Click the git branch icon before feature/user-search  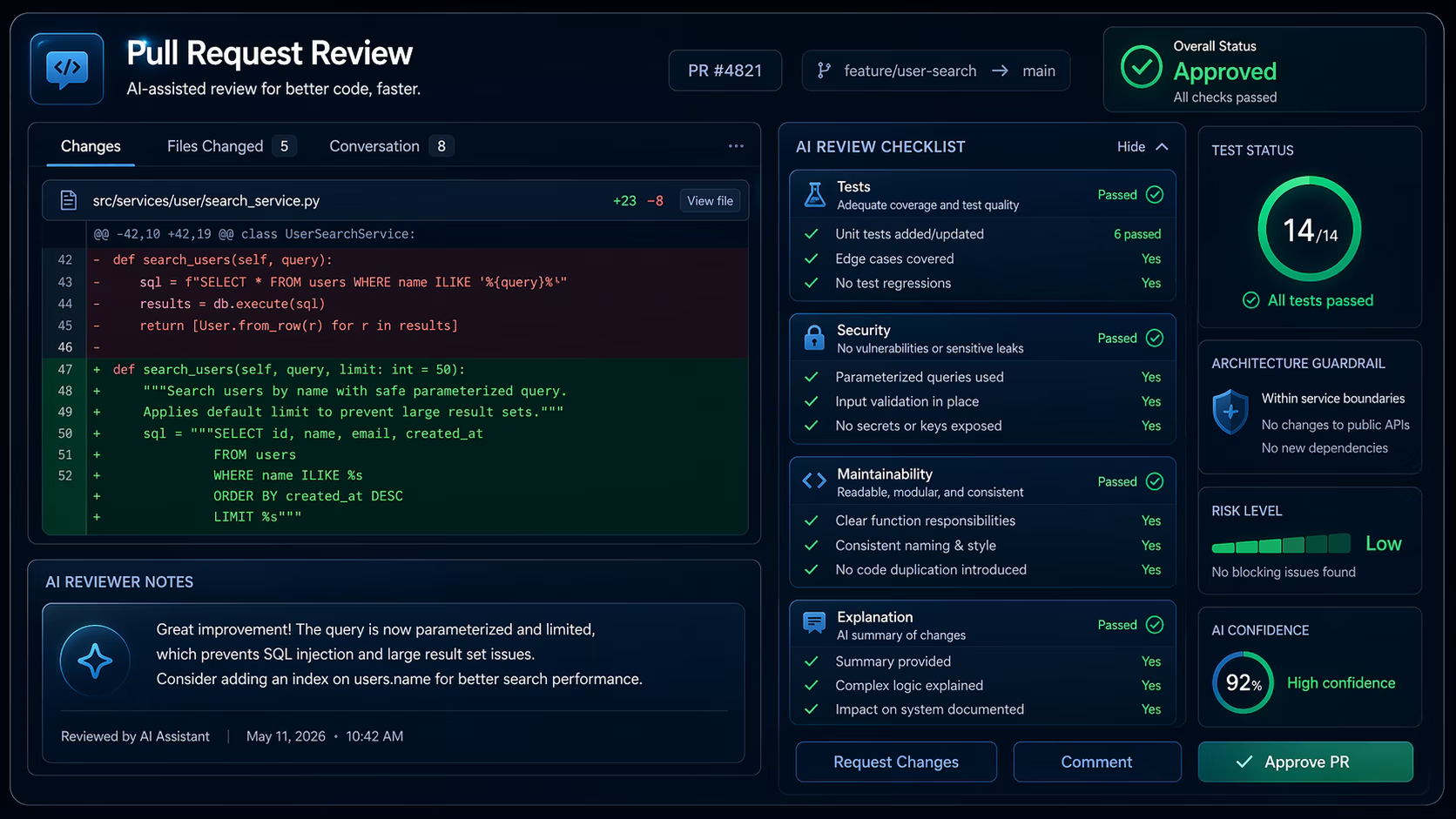[x=824, y=70]
